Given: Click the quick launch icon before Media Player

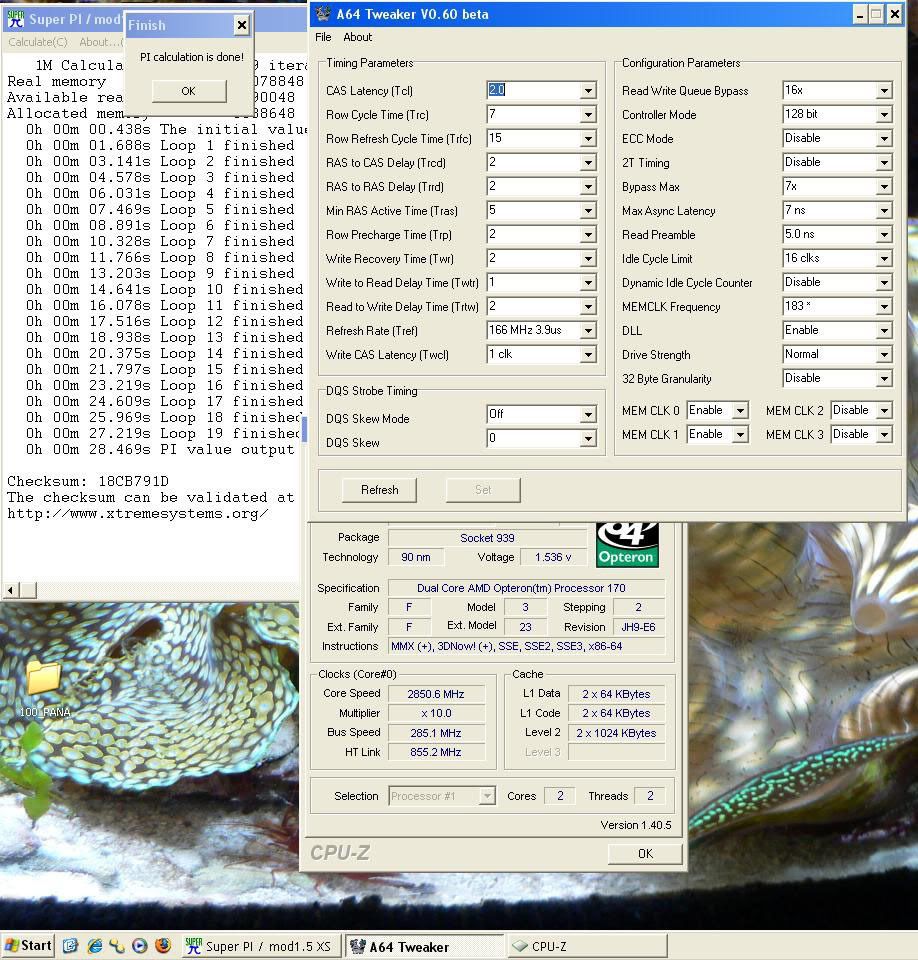Looking at the screenshot, I should tap(117, 945).
